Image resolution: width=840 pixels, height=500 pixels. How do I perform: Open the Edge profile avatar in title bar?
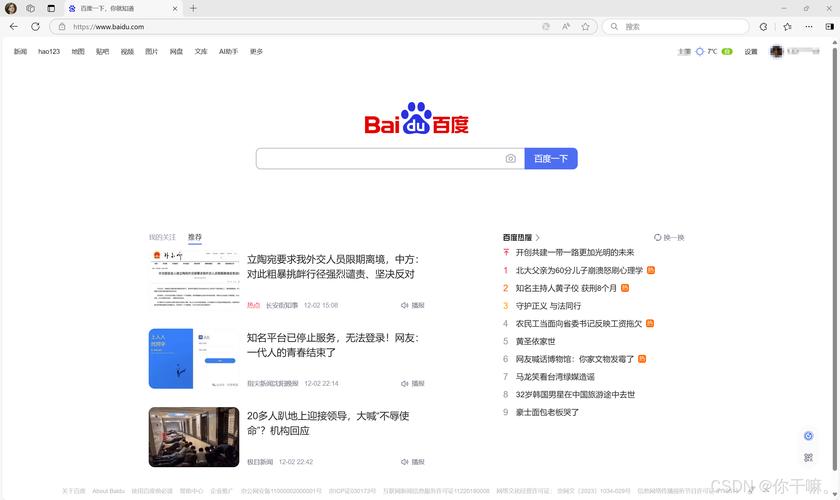[x=11, y=9]
